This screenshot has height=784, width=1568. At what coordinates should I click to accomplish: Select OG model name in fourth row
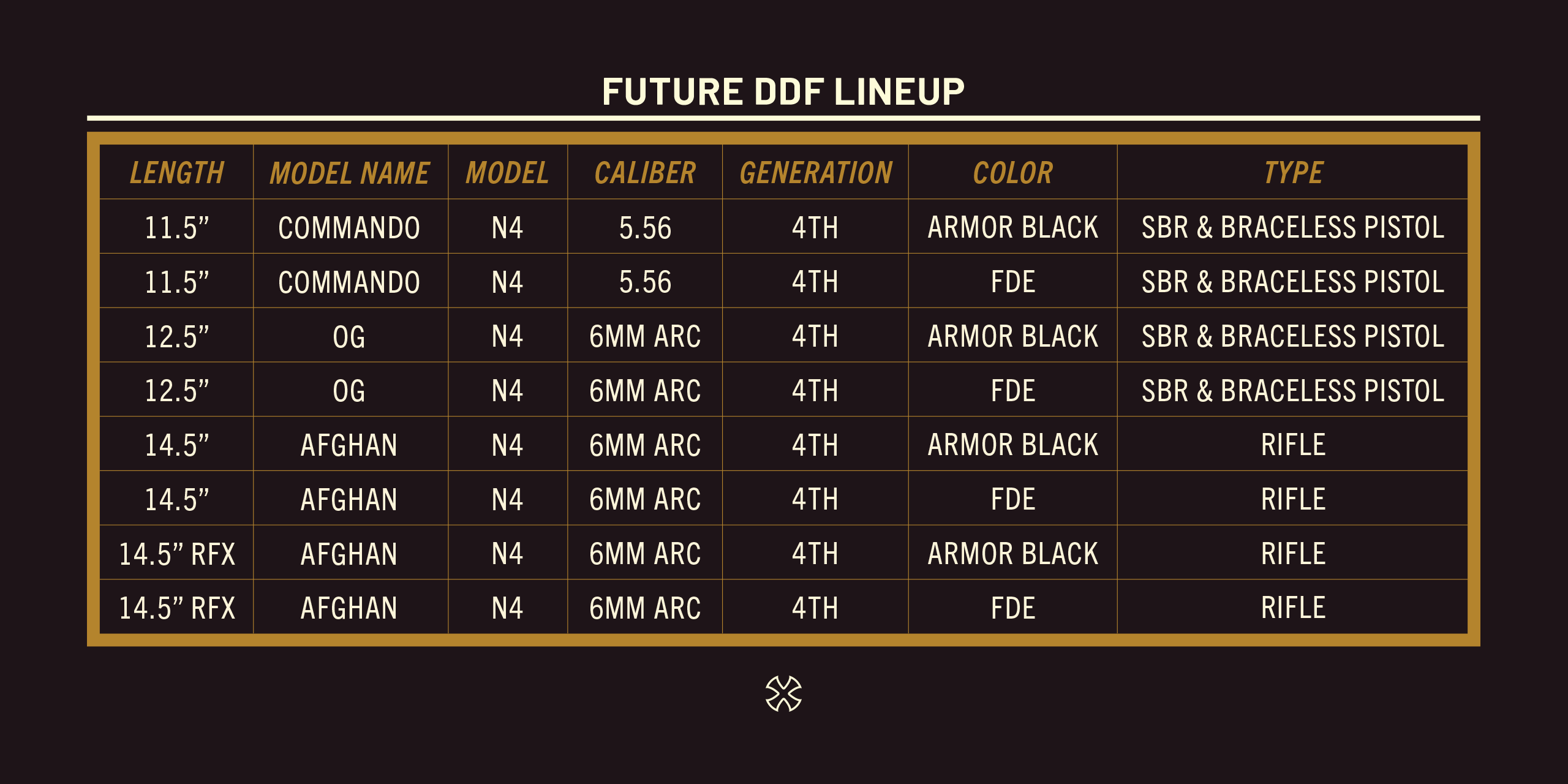point(349,391)
